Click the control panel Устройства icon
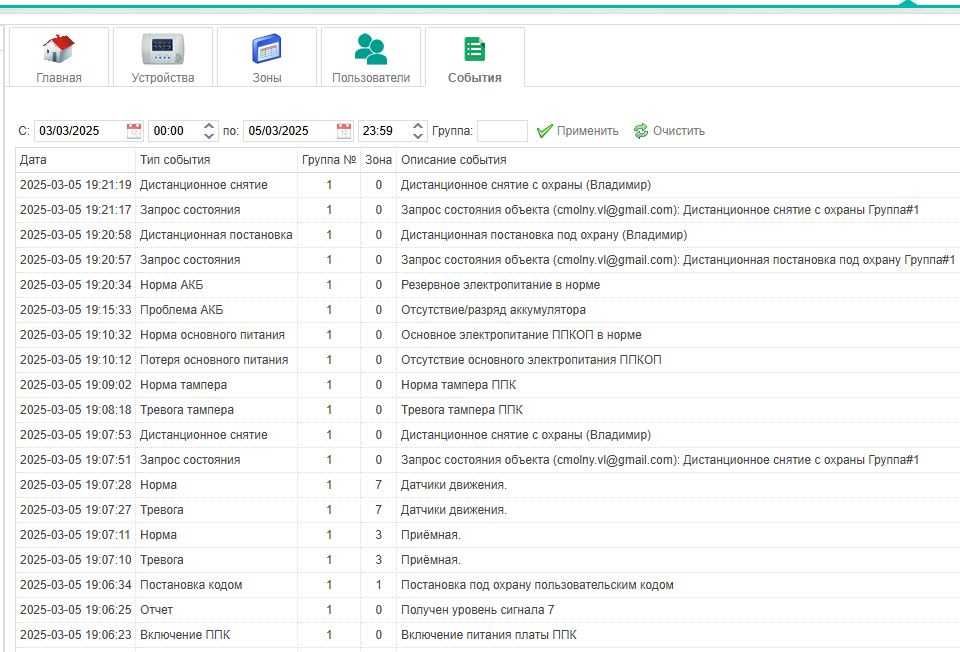This screenshot has height=652, width=960. [x=163, y=49]
